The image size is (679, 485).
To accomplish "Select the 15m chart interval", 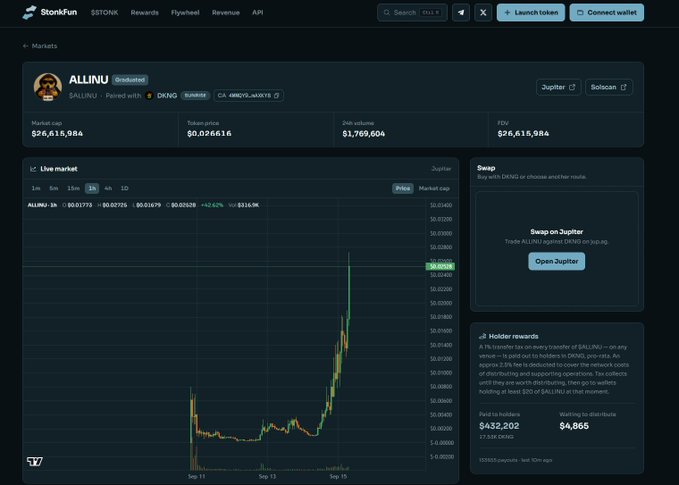I will tap(73, 188).
